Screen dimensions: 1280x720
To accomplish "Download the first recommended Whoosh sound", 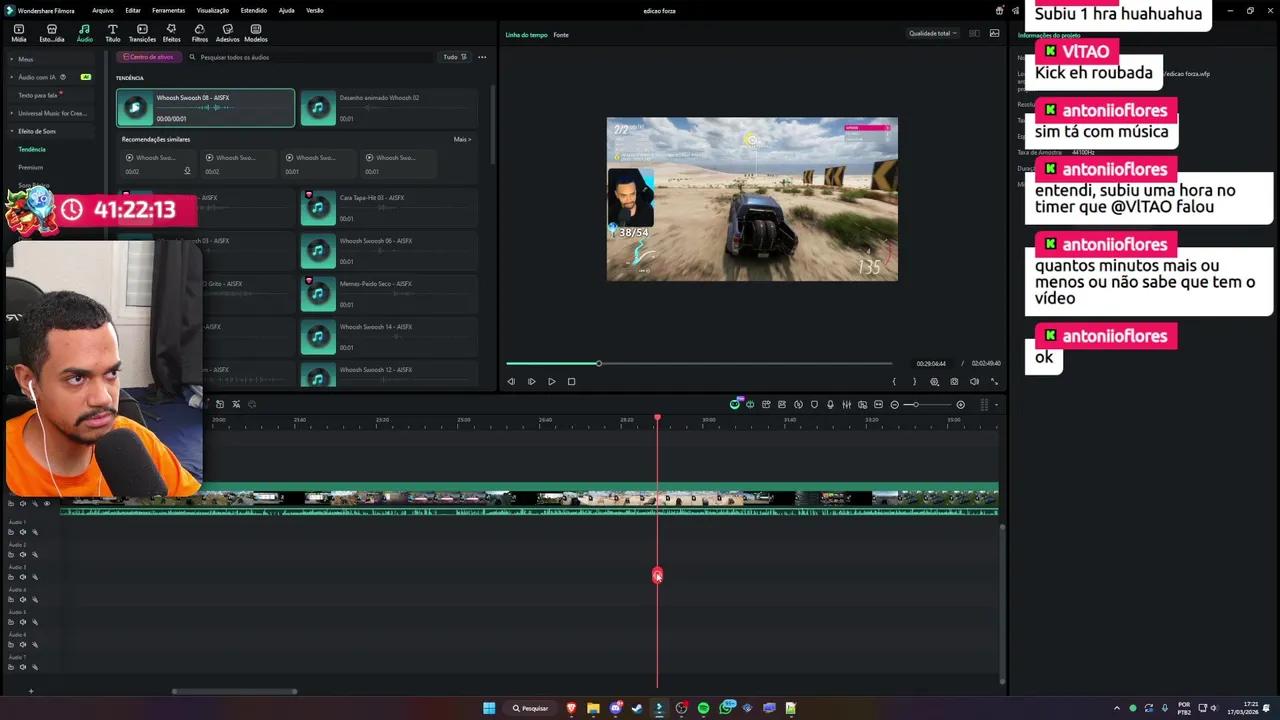I will tap(187, 171).
